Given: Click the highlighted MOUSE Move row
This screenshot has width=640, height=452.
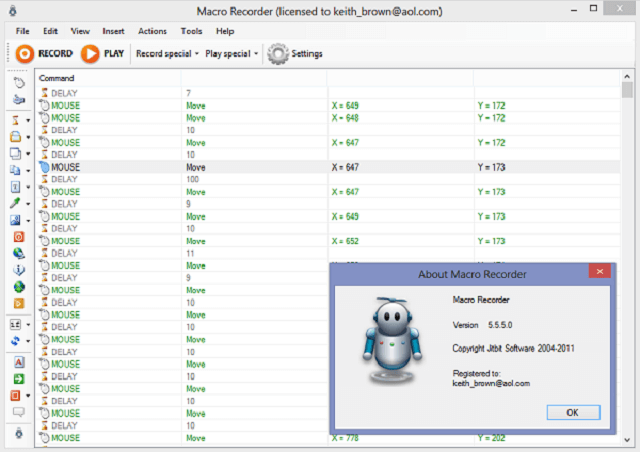Looking at the screenshot, I should pyautogui.click(x=328, y=167).
